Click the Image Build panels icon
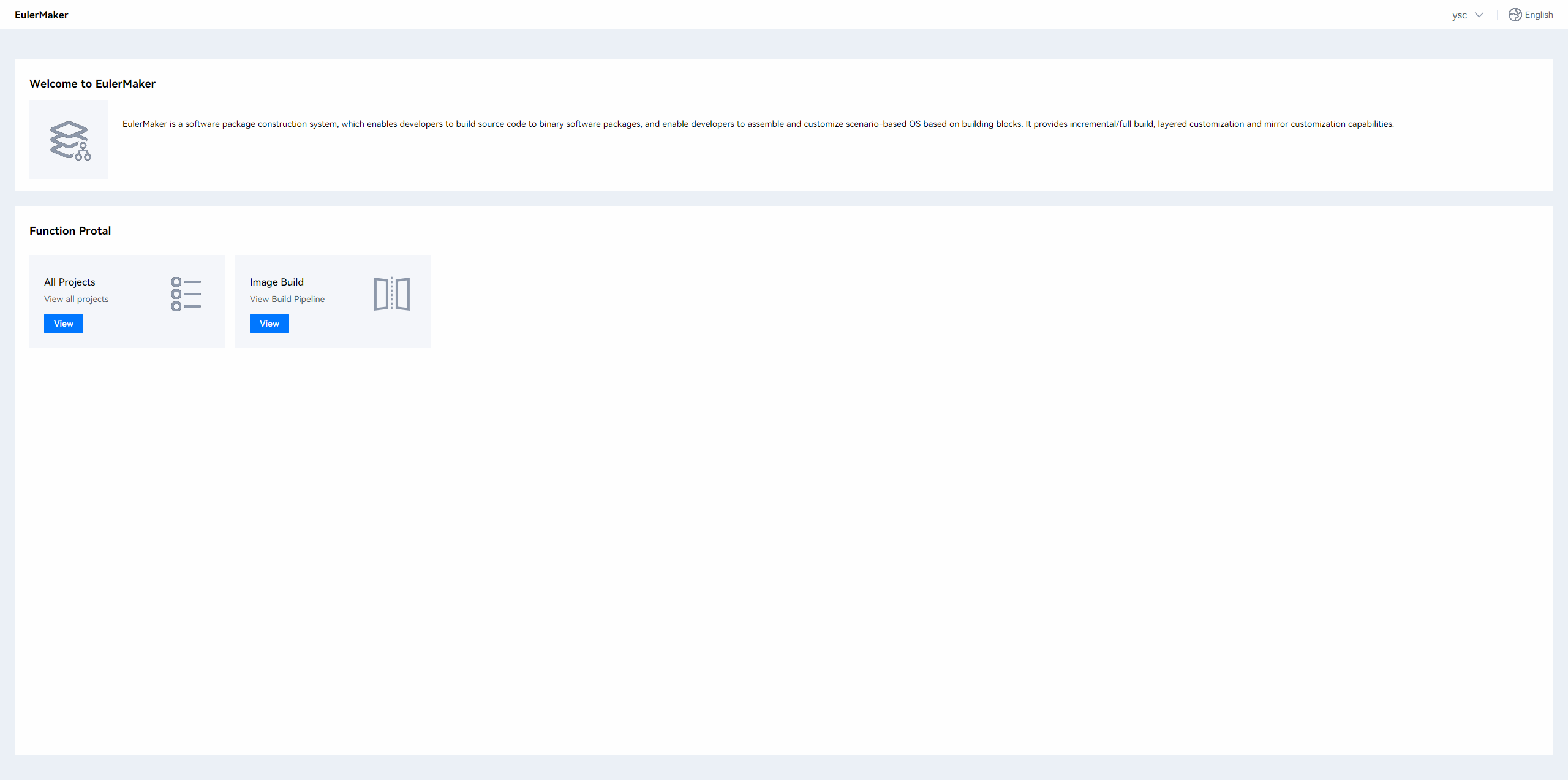The height and width of the screenshot is (780, 1568). 392,294
